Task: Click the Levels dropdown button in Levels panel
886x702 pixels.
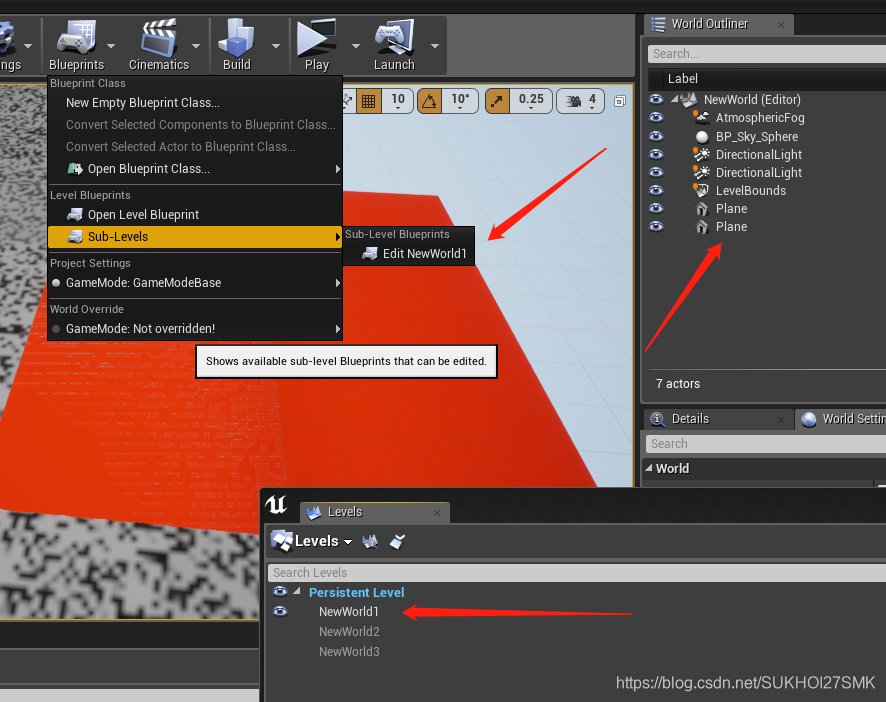Action: [x=312, y=541]
